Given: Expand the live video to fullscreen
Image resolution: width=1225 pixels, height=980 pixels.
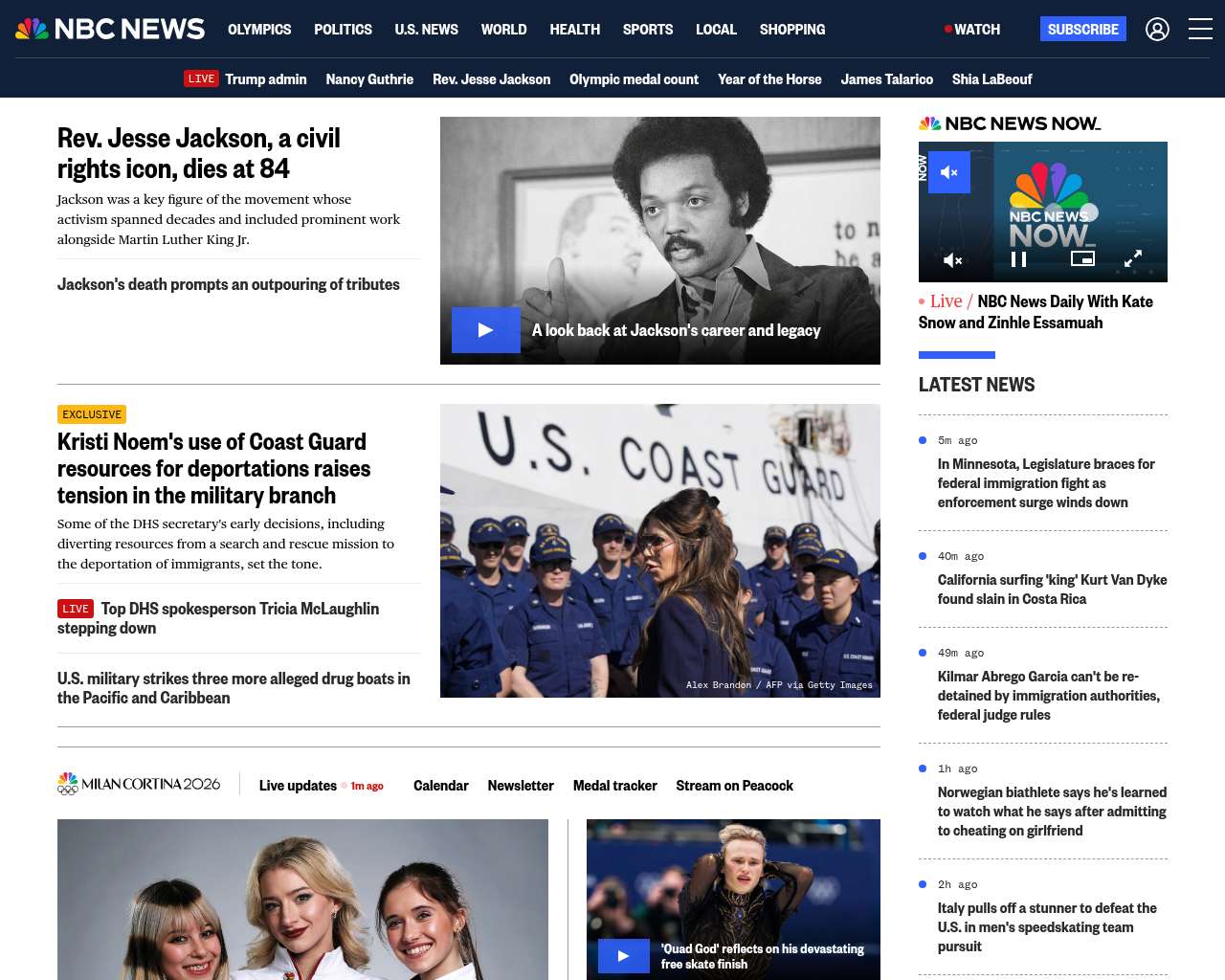Looking at the screenshot, I should [x=1133, y=258].
